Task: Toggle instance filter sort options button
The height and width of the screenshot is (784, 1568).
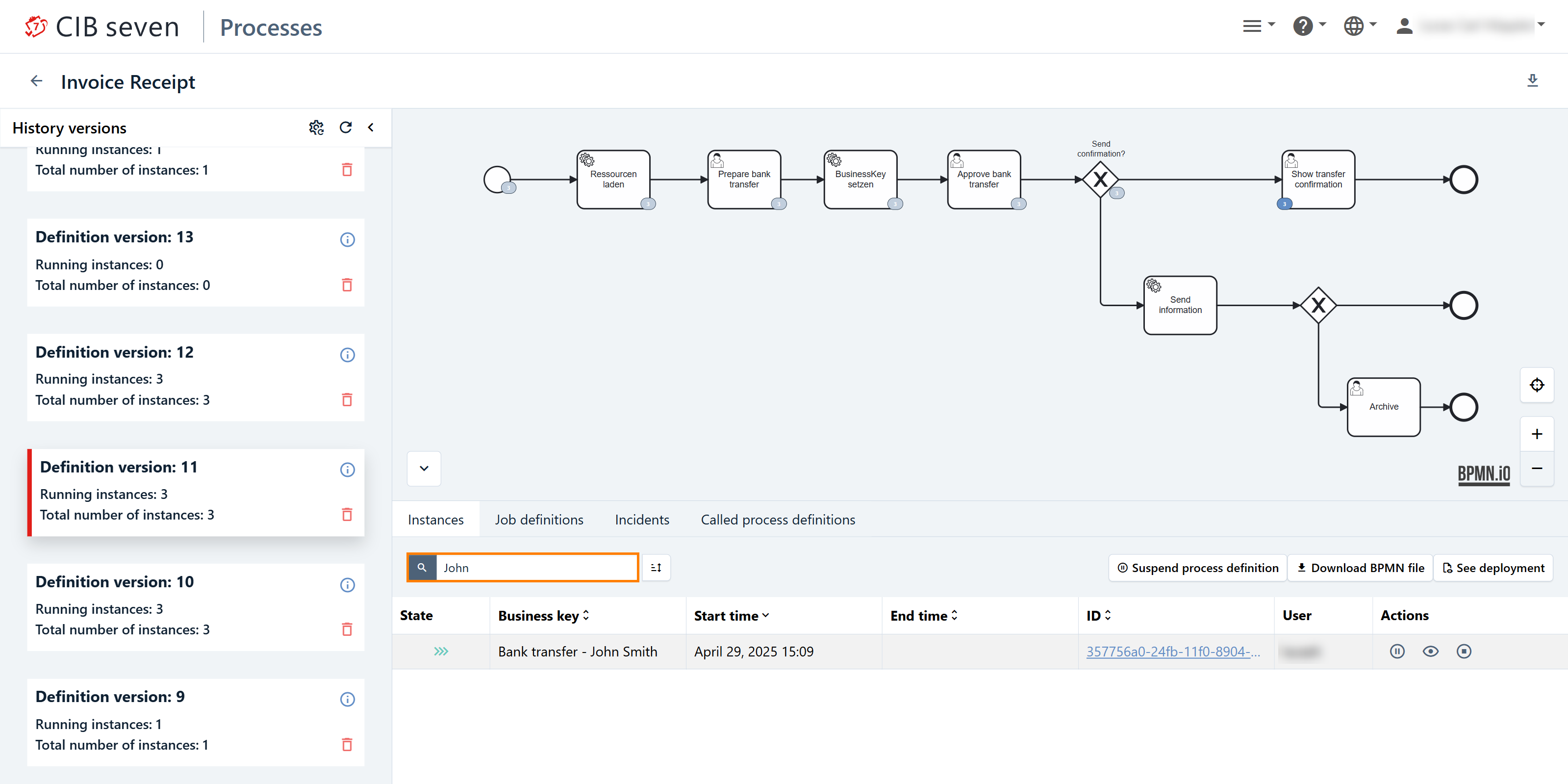Action: [x=656, y=567]
